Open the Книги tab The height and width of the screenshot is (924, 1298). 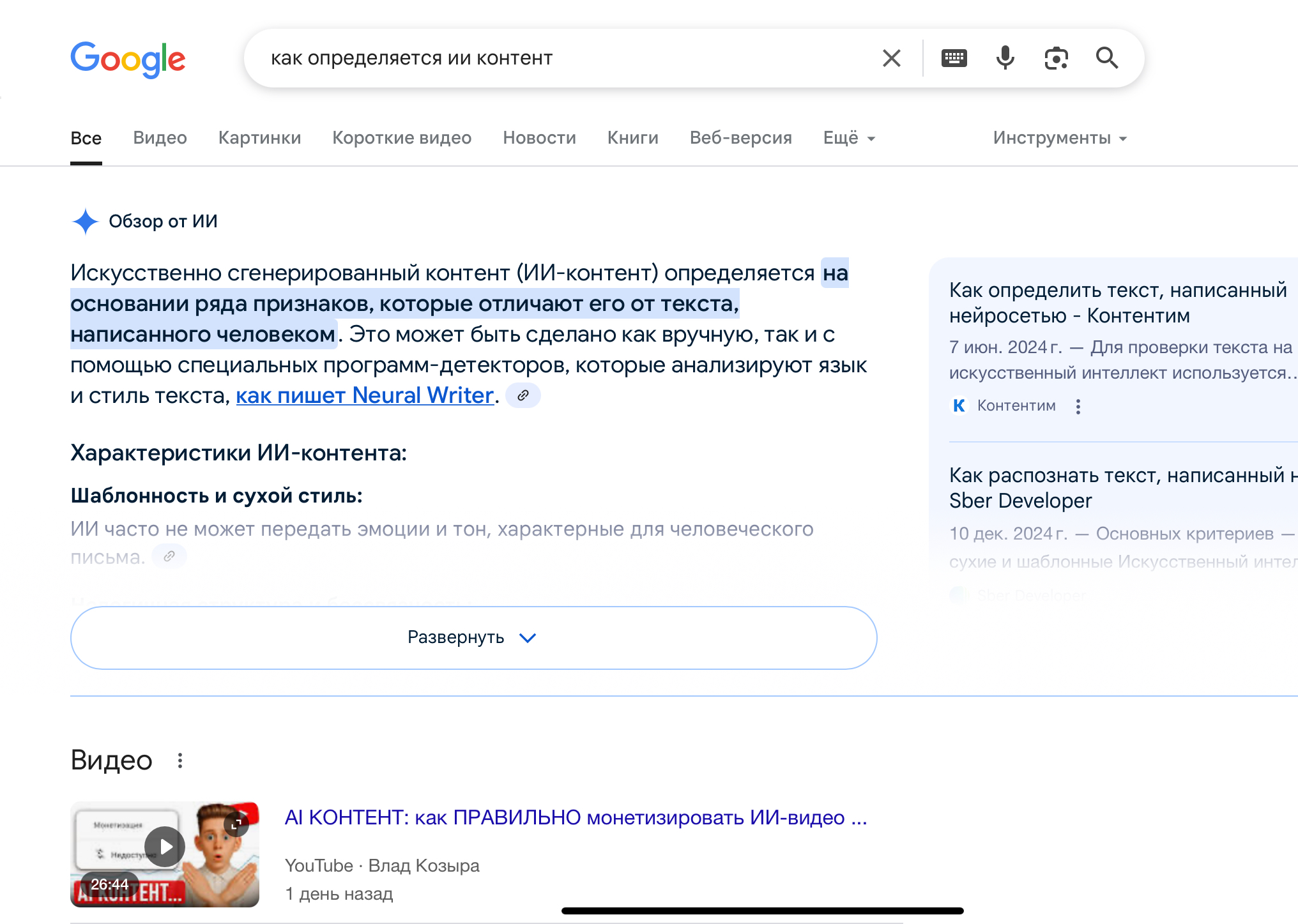[x=632, y=138]
